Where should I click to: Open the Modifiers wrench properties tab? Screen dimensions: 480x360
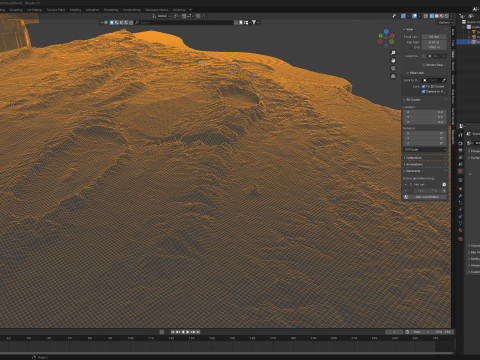click(460, 196)
